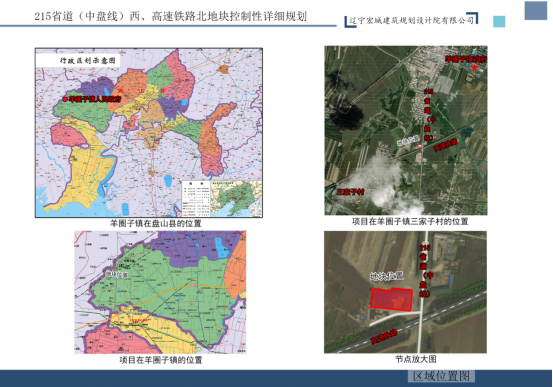This screenshot has height=387, width=553.
Task: Select the red land parcel polygon
Action: (391, 300)
